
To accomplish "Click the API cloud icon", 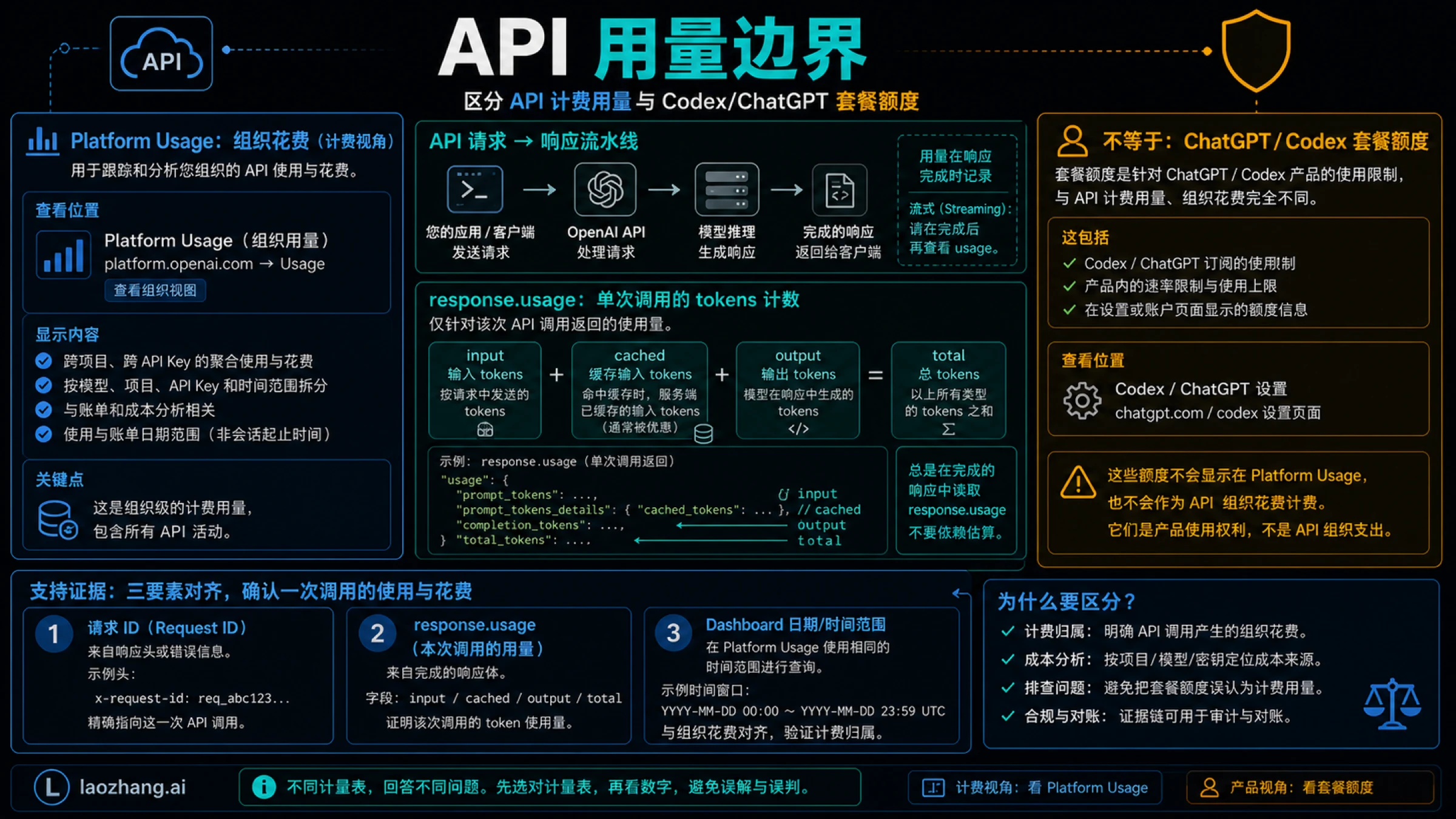I will pos(161,53).
